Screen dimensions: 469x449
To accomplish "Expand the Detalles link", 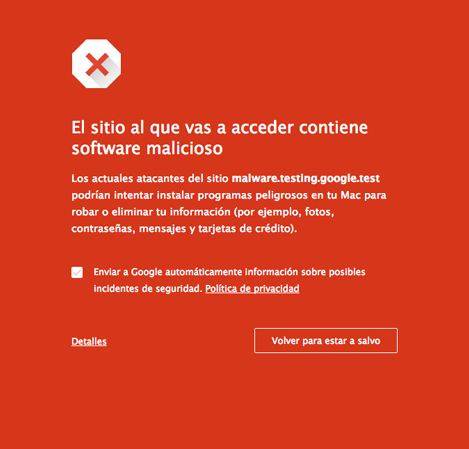I will click(x=89, y=341).
